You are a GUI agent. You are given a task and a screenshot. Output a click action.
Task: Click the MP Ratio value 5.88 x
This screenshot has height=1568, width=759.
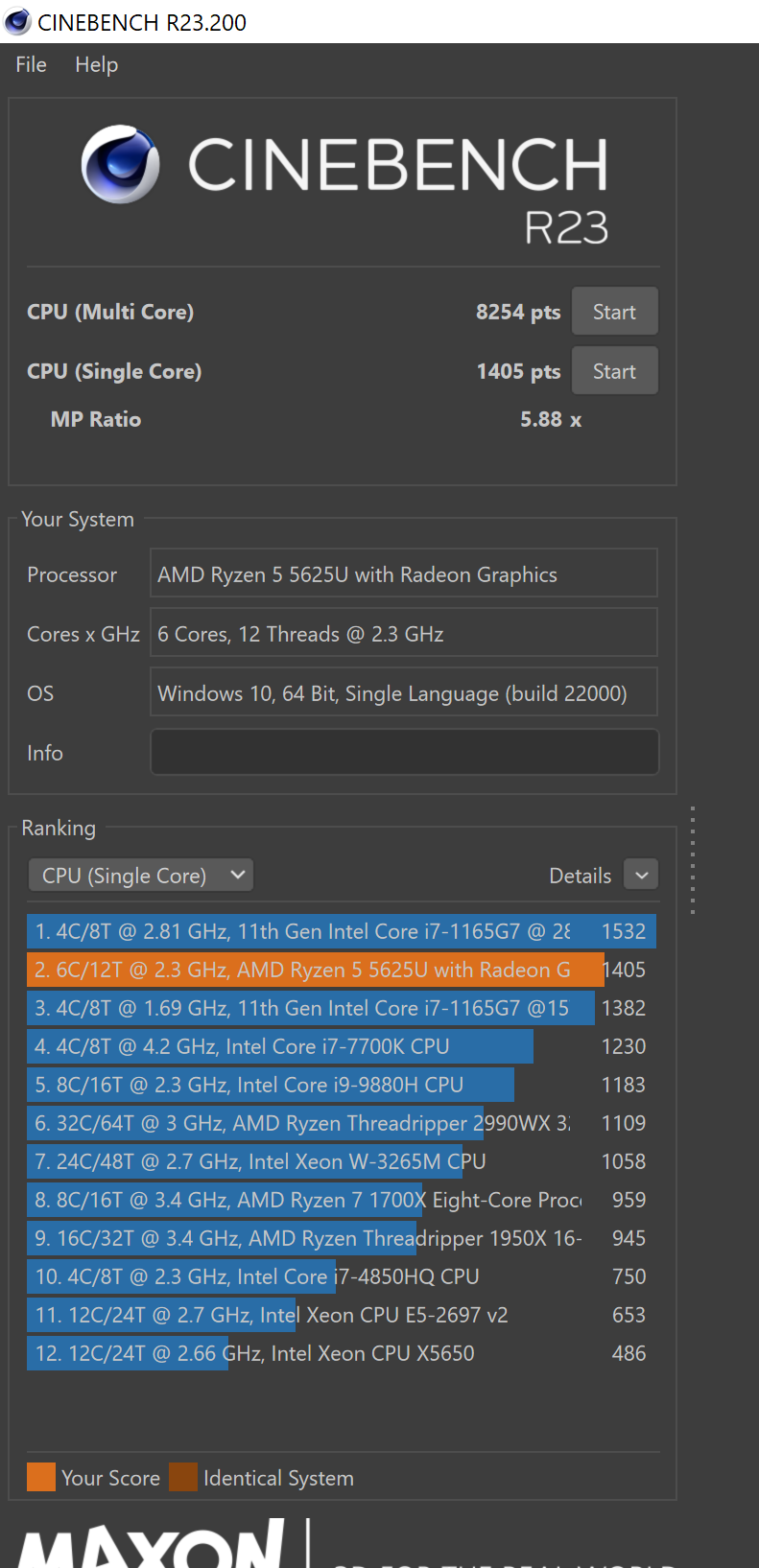pos(551,419)
